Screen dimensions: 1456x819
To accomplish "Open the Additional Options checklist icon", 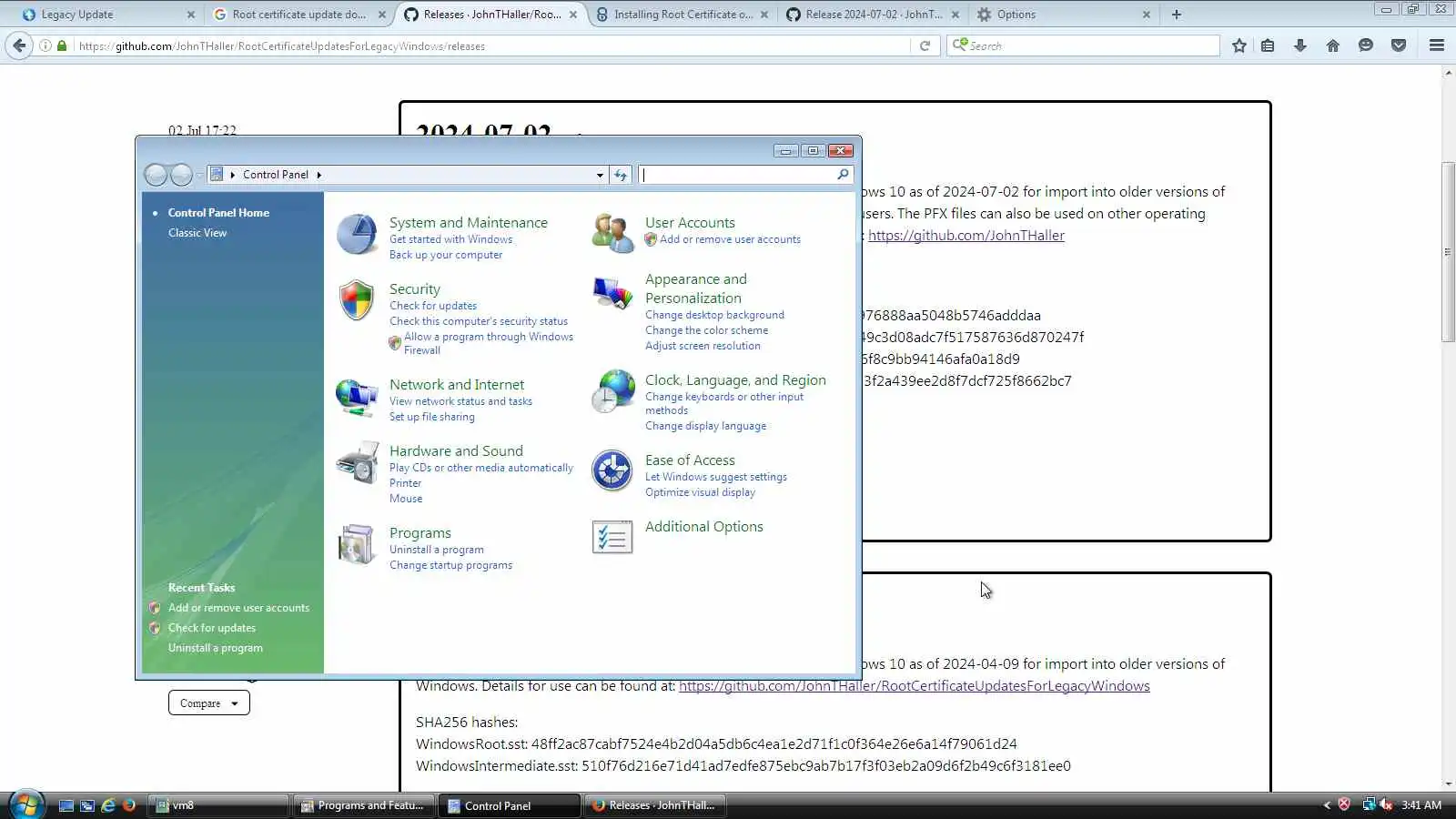I will (612, 537).
